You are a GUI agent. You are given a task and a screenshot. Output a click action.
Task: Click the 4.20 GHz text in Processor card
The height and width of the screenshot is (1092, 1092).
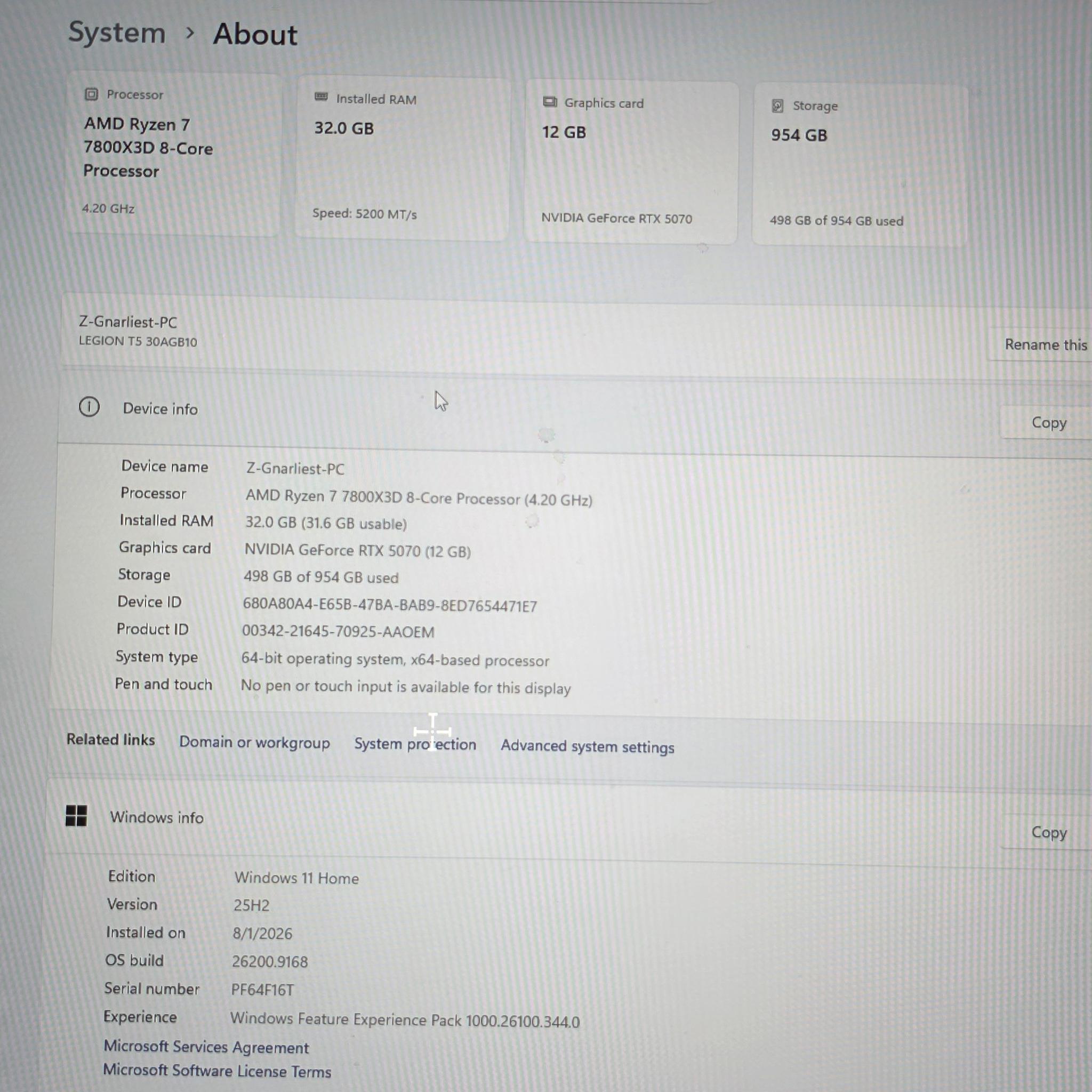108,208
